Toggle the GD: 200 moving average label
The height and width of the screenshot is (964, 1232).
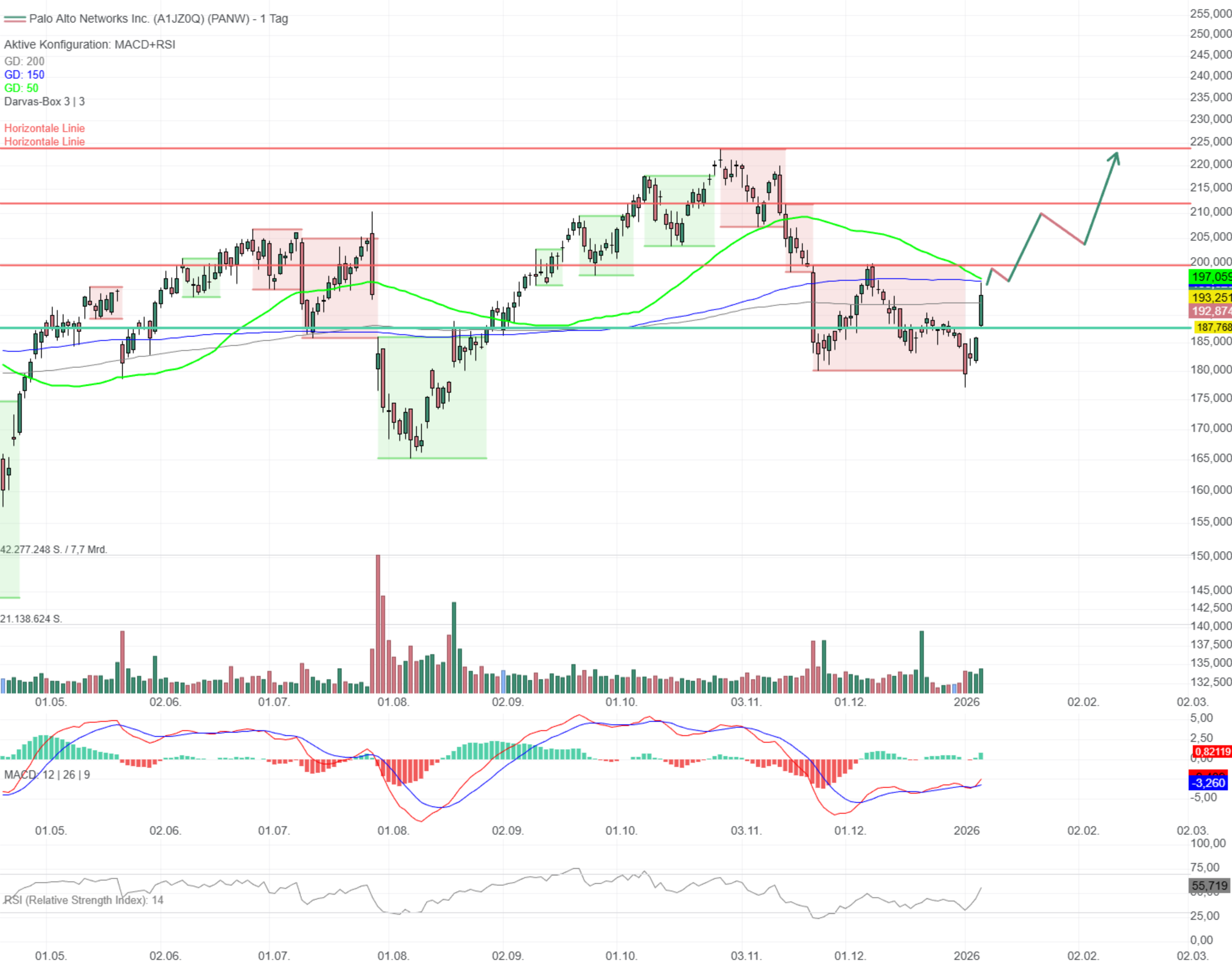pos(24,61)
